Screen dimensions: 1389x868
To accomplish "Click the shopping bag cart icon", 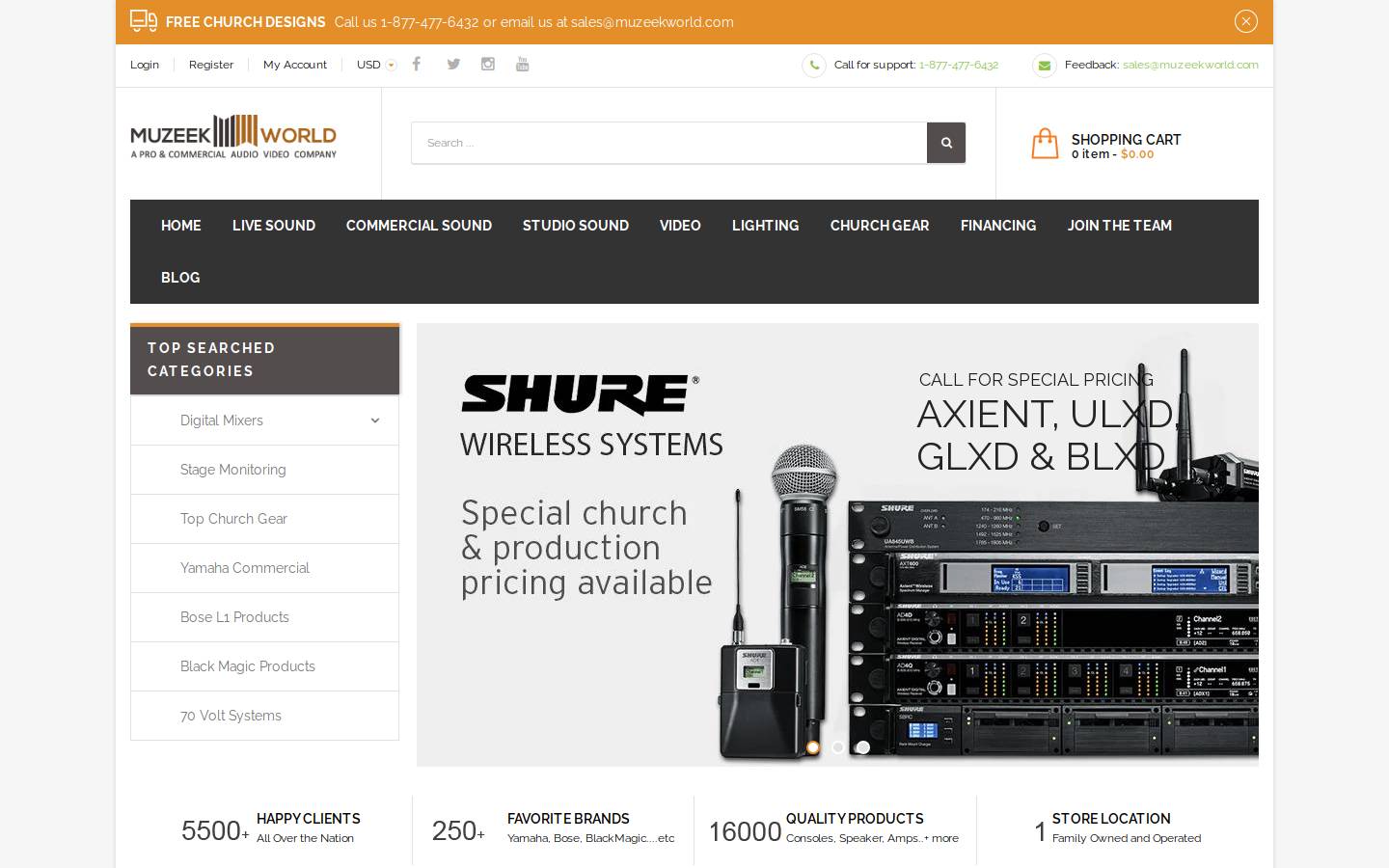I will coord(1045,144).
